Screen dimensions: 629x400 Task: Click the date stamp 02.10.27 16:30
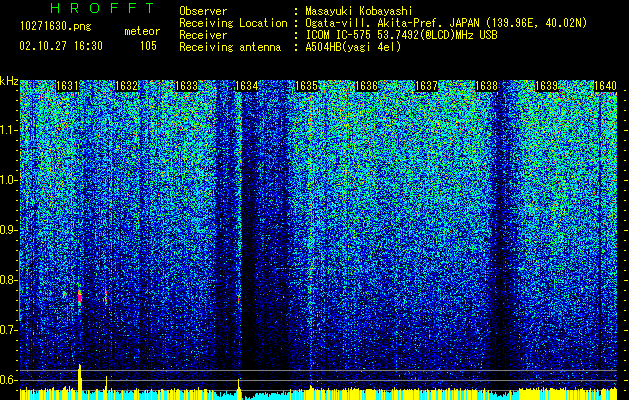[61, 46]
